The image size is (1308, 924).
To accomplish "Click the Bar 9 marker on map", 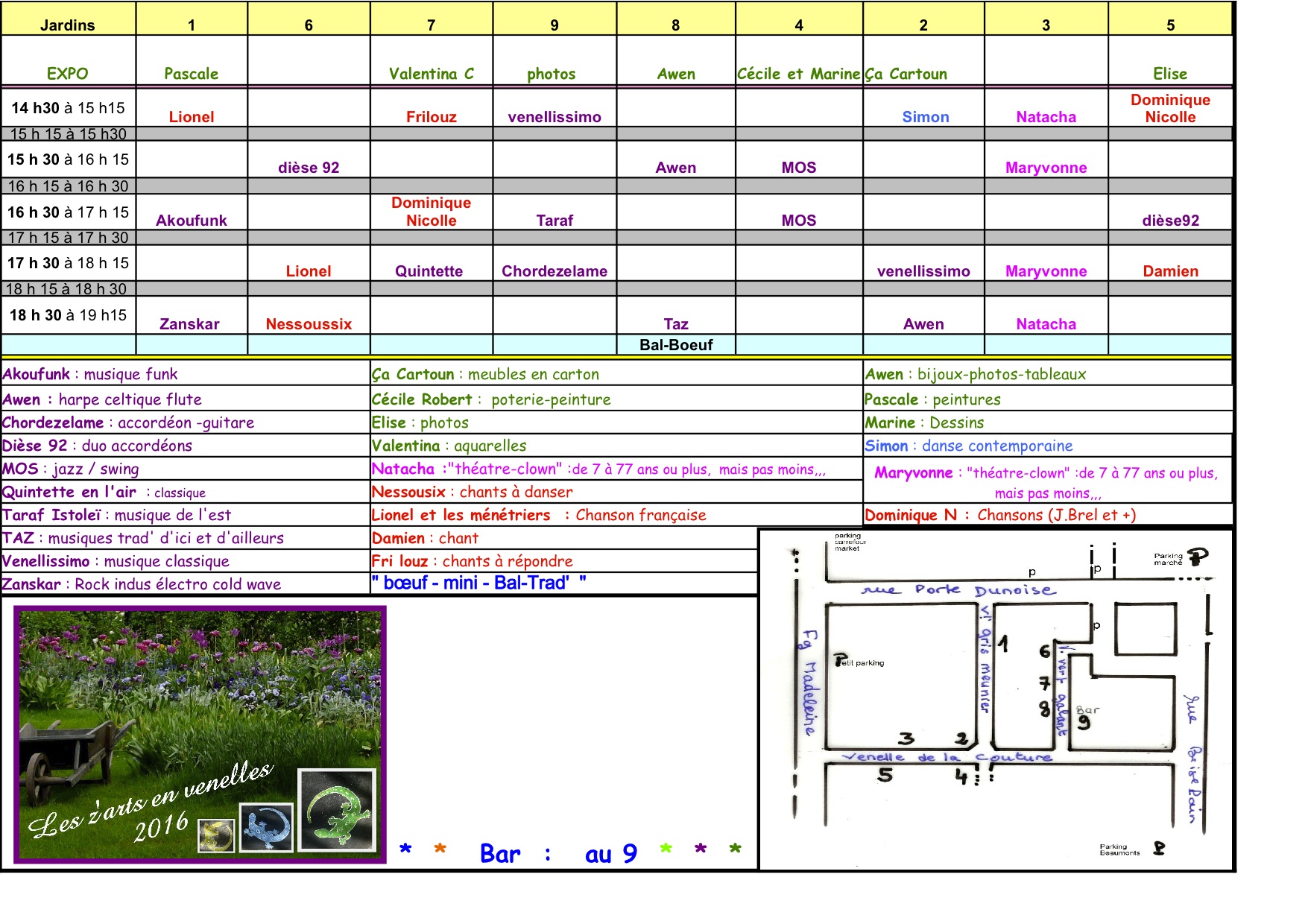I will pyautogui.click(x=1084, y=718).
